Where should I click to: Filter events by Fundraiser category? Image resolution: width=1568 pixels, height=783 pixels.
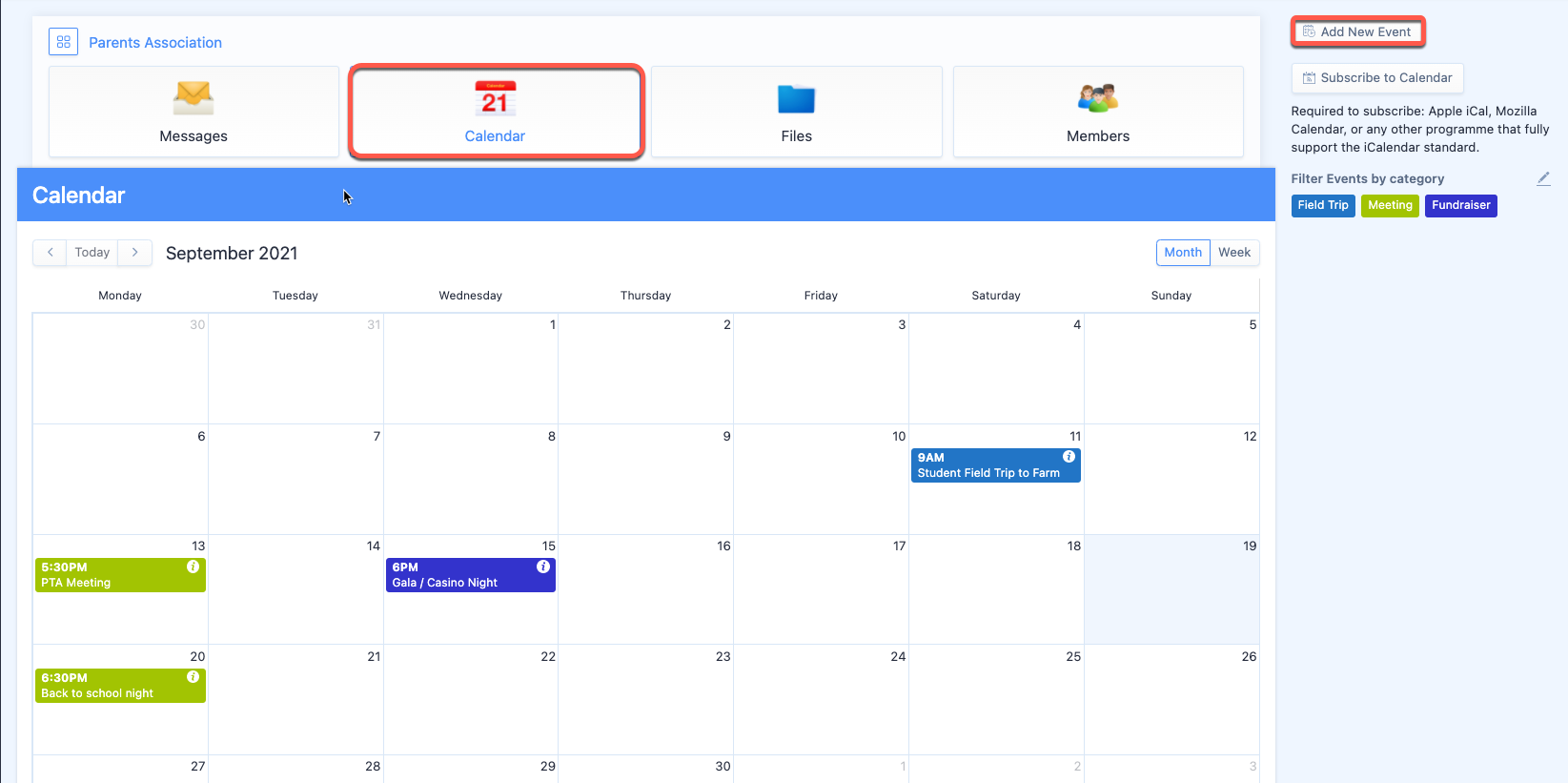(1460, 205)
